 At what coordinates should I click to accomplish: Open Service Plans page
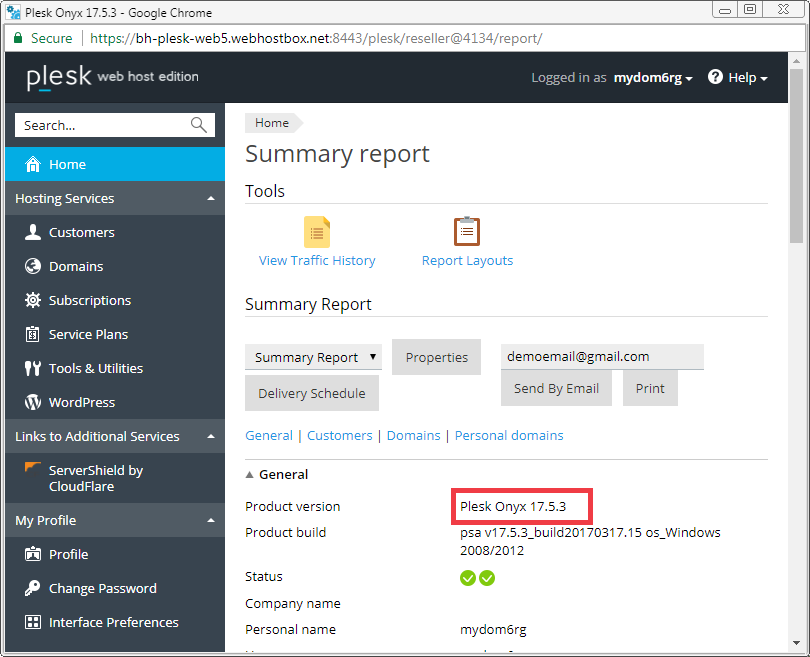115,334
